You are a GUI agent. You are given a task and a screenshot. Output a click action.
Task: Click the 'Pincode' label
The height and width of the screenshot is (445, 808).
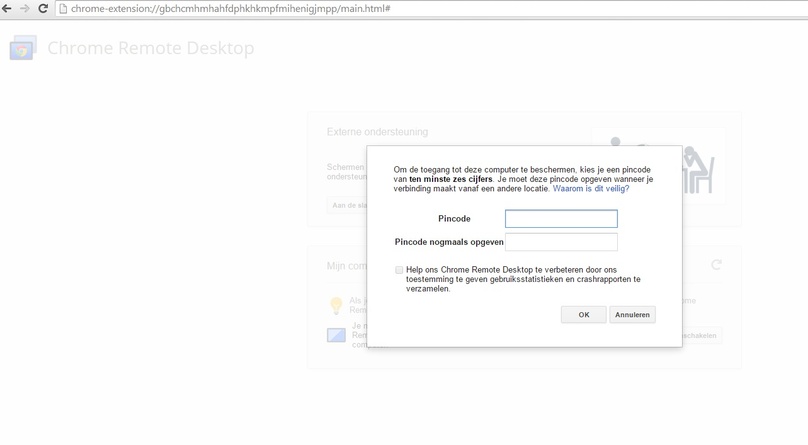click(x=454, y=218)
